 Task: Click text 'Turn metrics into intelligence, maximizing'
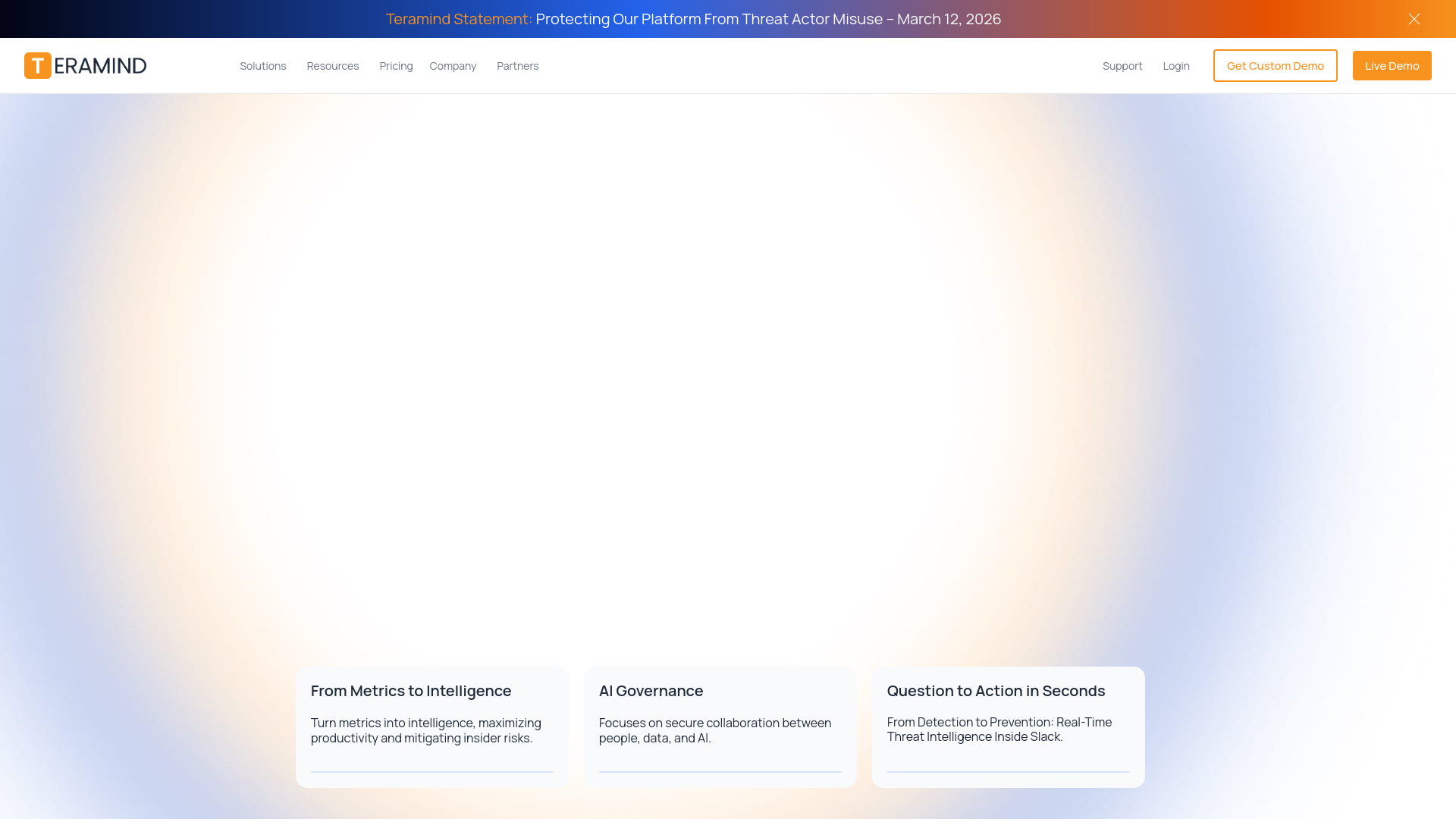[x=426, y=723]
